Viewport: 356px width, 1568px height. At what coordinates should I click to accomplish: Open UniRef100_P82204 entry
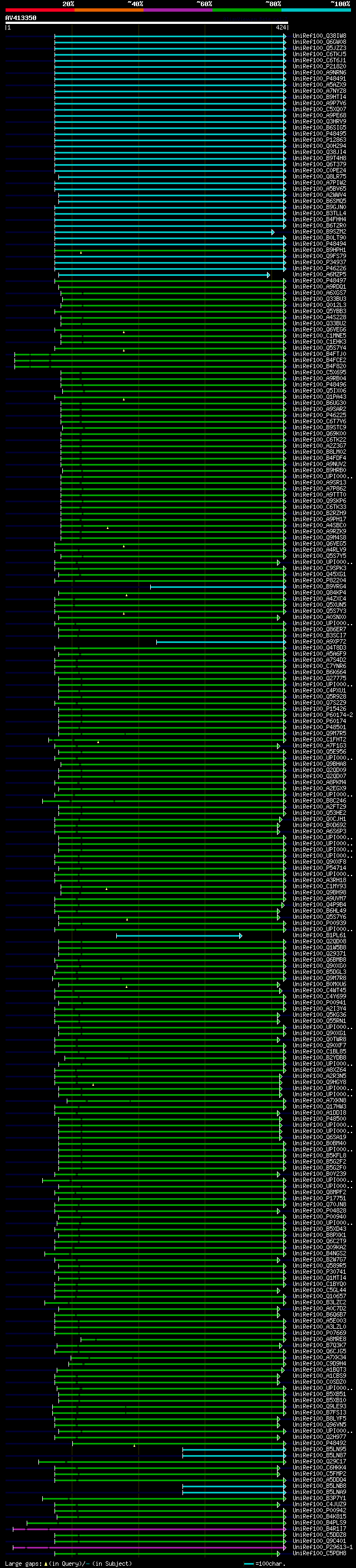tap(319, 581)
